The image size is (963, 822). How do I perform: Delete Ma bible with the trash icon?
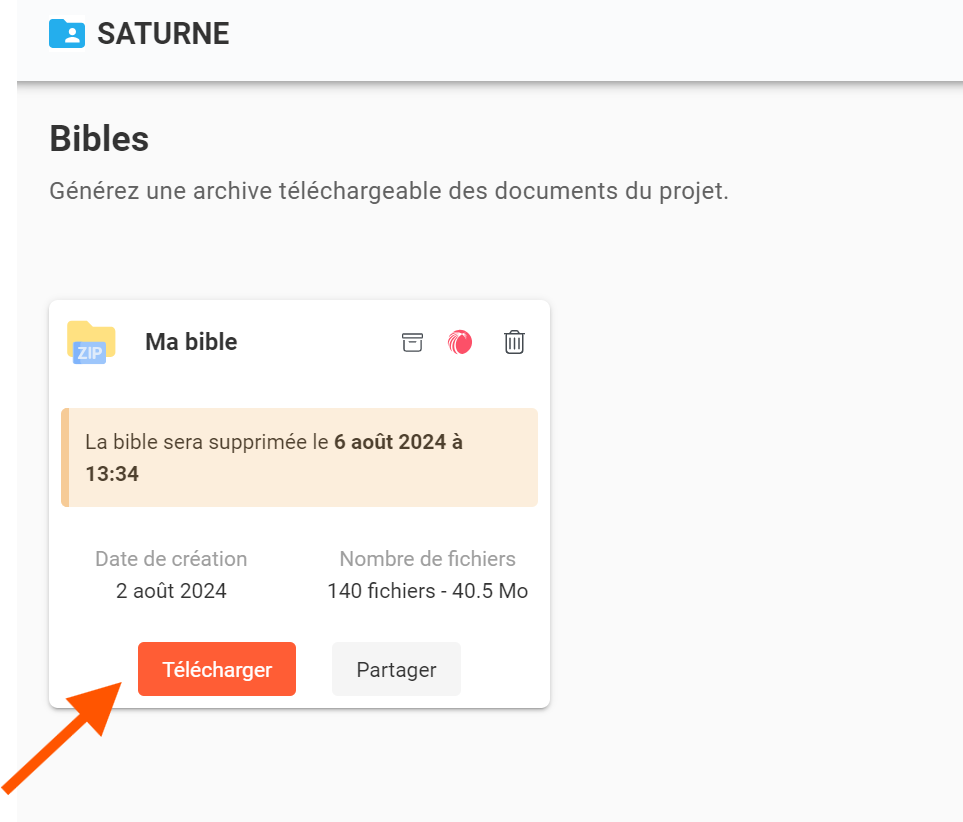pos(514,342)
